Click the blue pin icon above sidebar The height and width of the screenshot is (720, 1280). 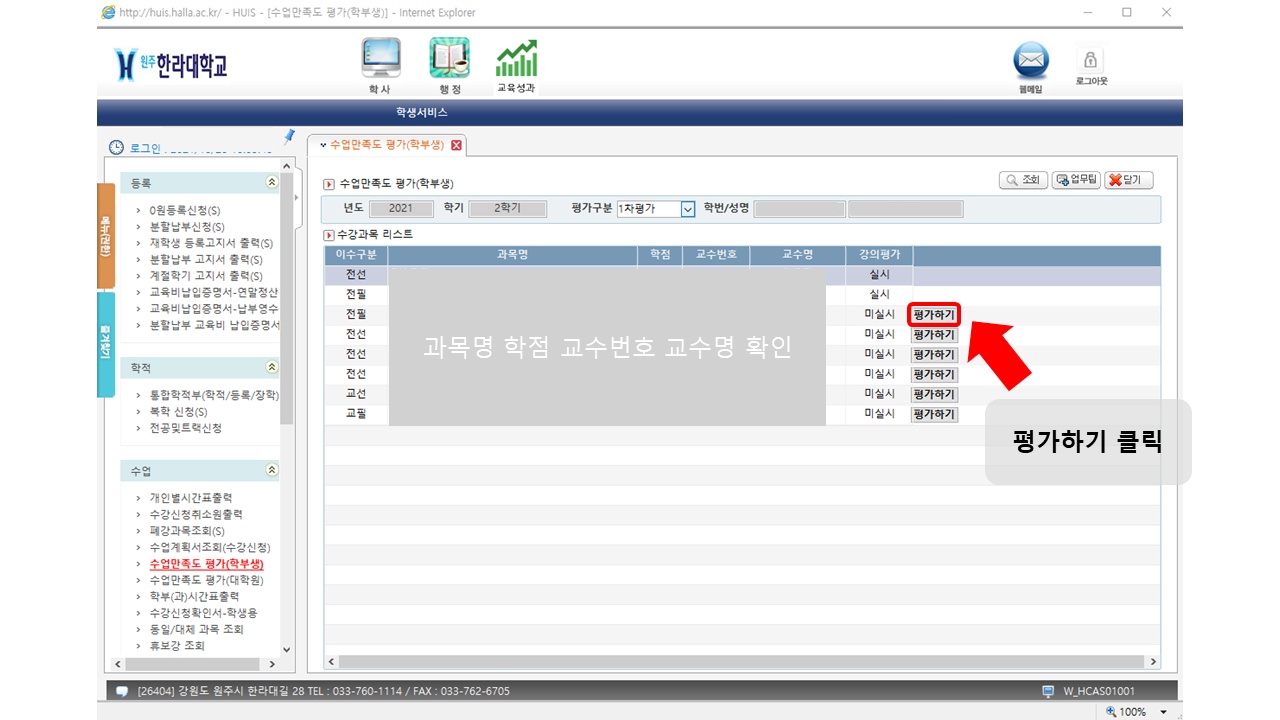pyautogui.click(x=289, y=136)
